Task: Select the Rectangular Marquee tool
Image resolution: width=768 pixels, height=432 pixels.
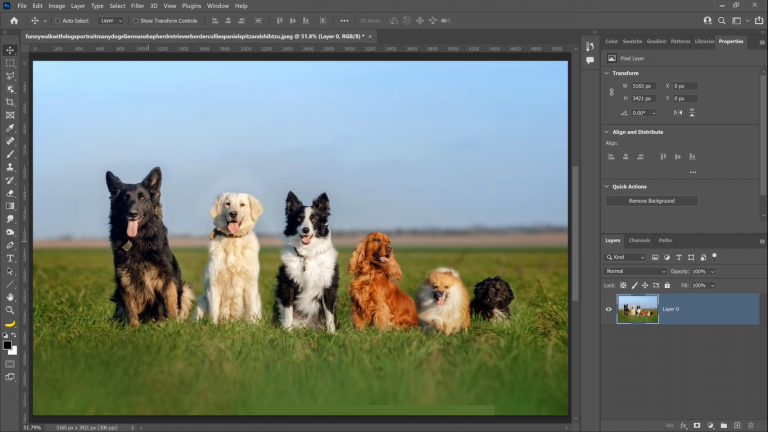Action: click(10, 63)
